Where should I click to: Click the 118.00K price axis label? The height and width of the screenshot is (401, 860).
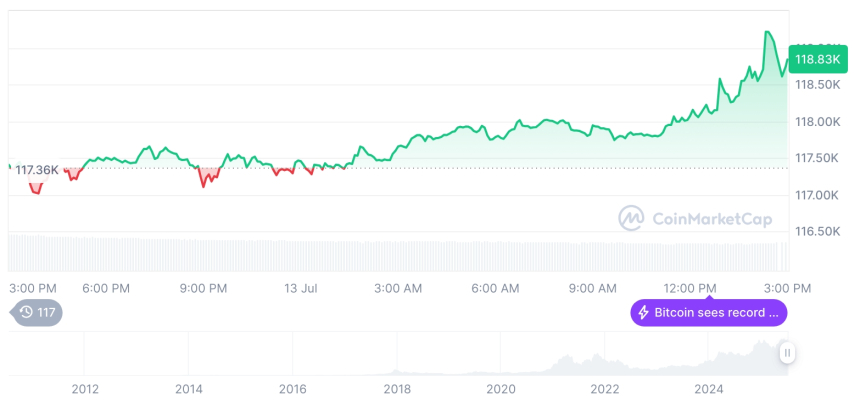tap(817, 122)
